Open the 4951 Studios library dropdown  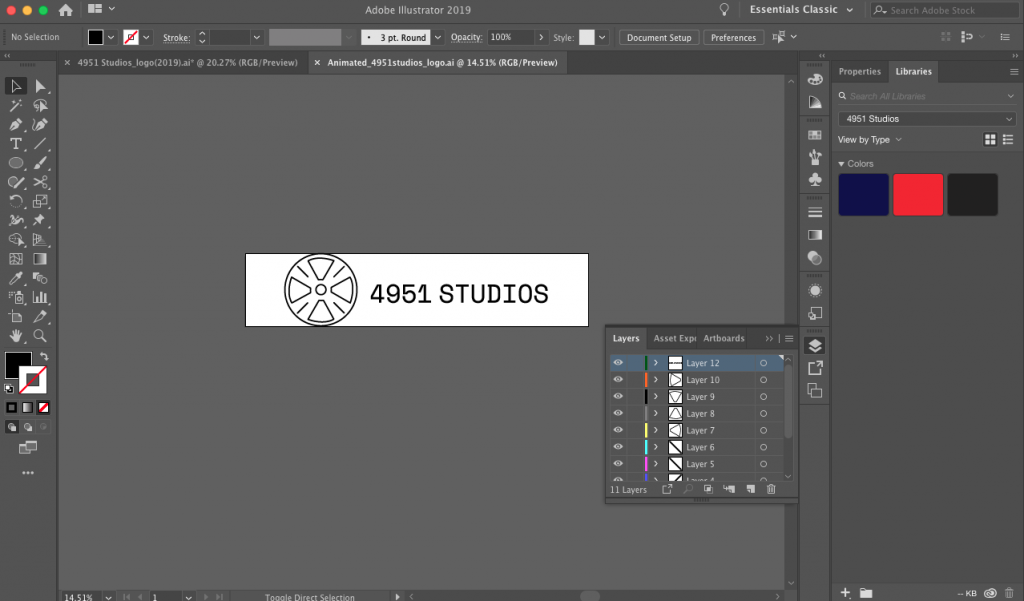click(927, 119)
